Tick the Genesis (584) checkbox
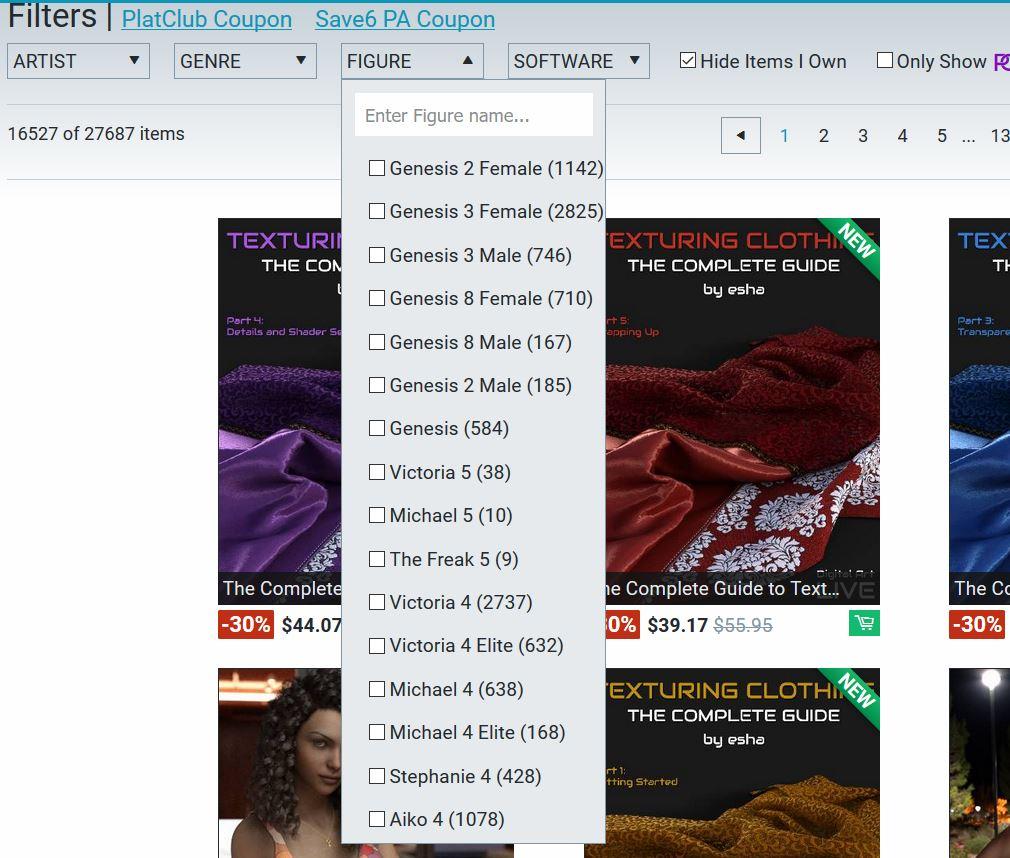This screenshot has height=858, width=1010. point(377,428)
